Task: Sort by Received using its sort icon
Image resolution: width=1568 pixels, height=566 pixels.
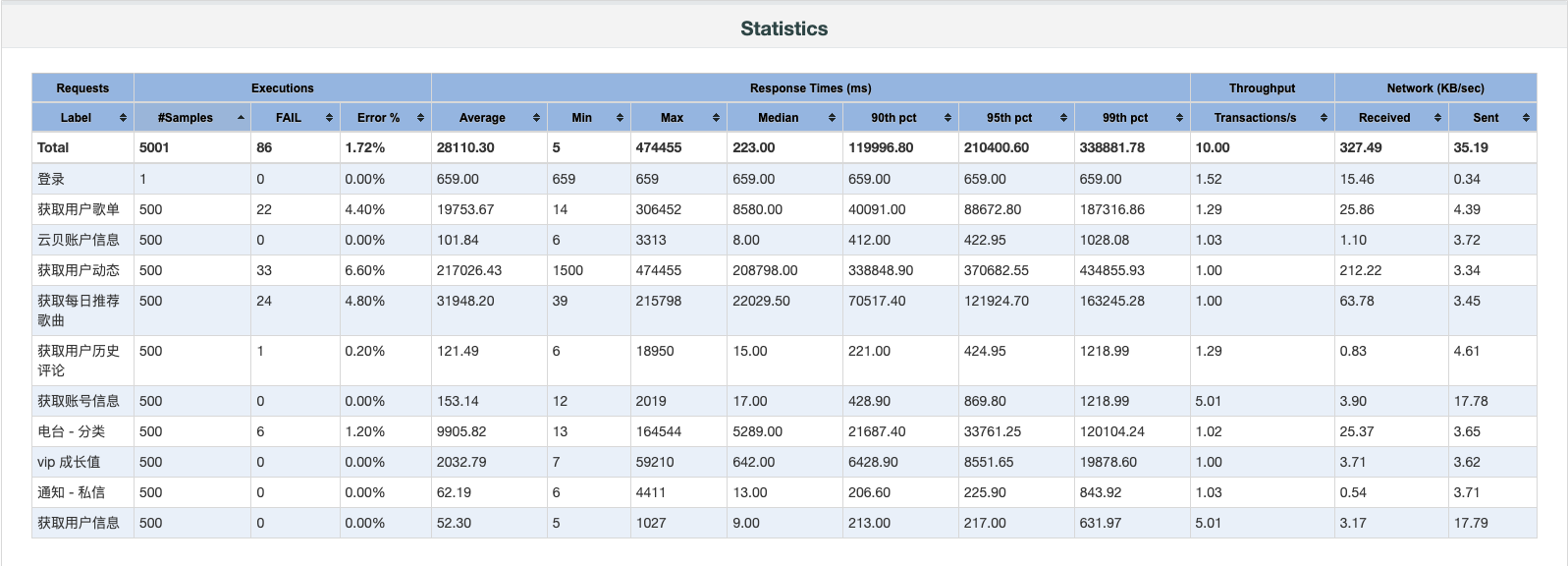Action: point(1437,118)
